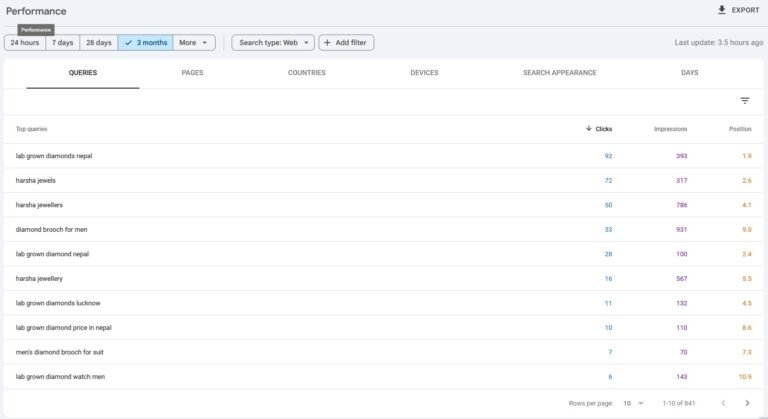Click the 567 impressions value
Image resolution: width=768 pixels, height=419 pixels.
682,278
